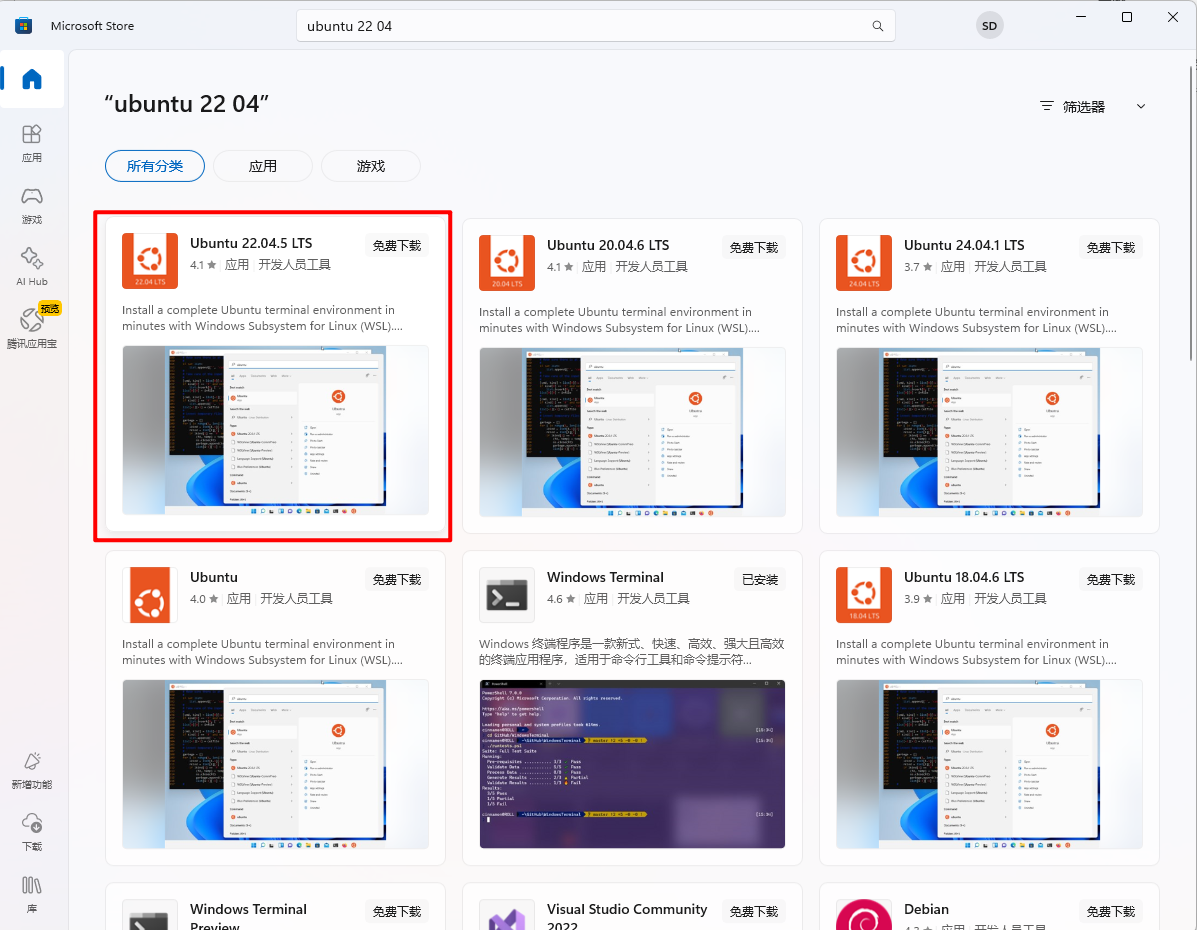Select the 应用 filter tab
The width and height of the screenshot is (1197, 930).
click(x=263, y=166)
